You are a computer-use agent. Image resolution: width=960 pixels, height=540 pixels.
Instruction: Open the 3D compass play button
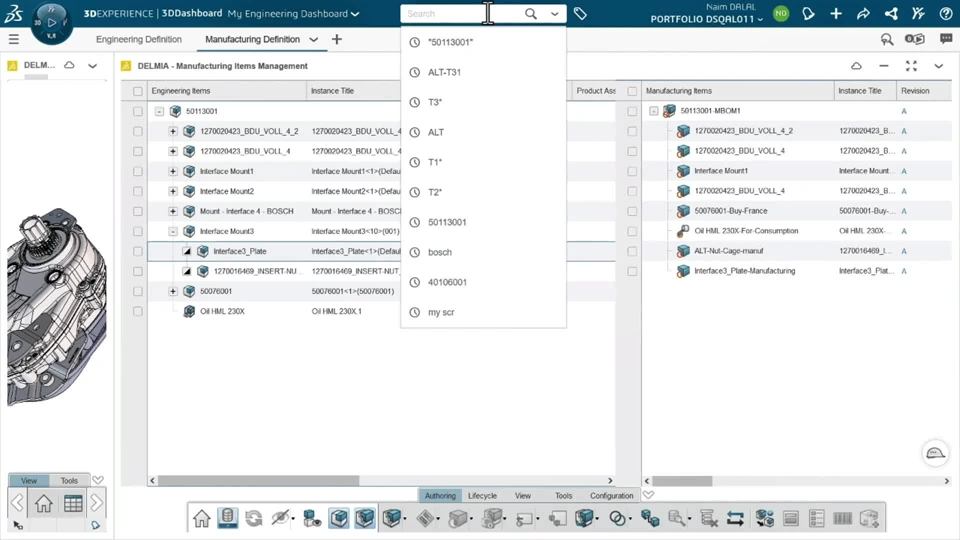tap(51, 23)
